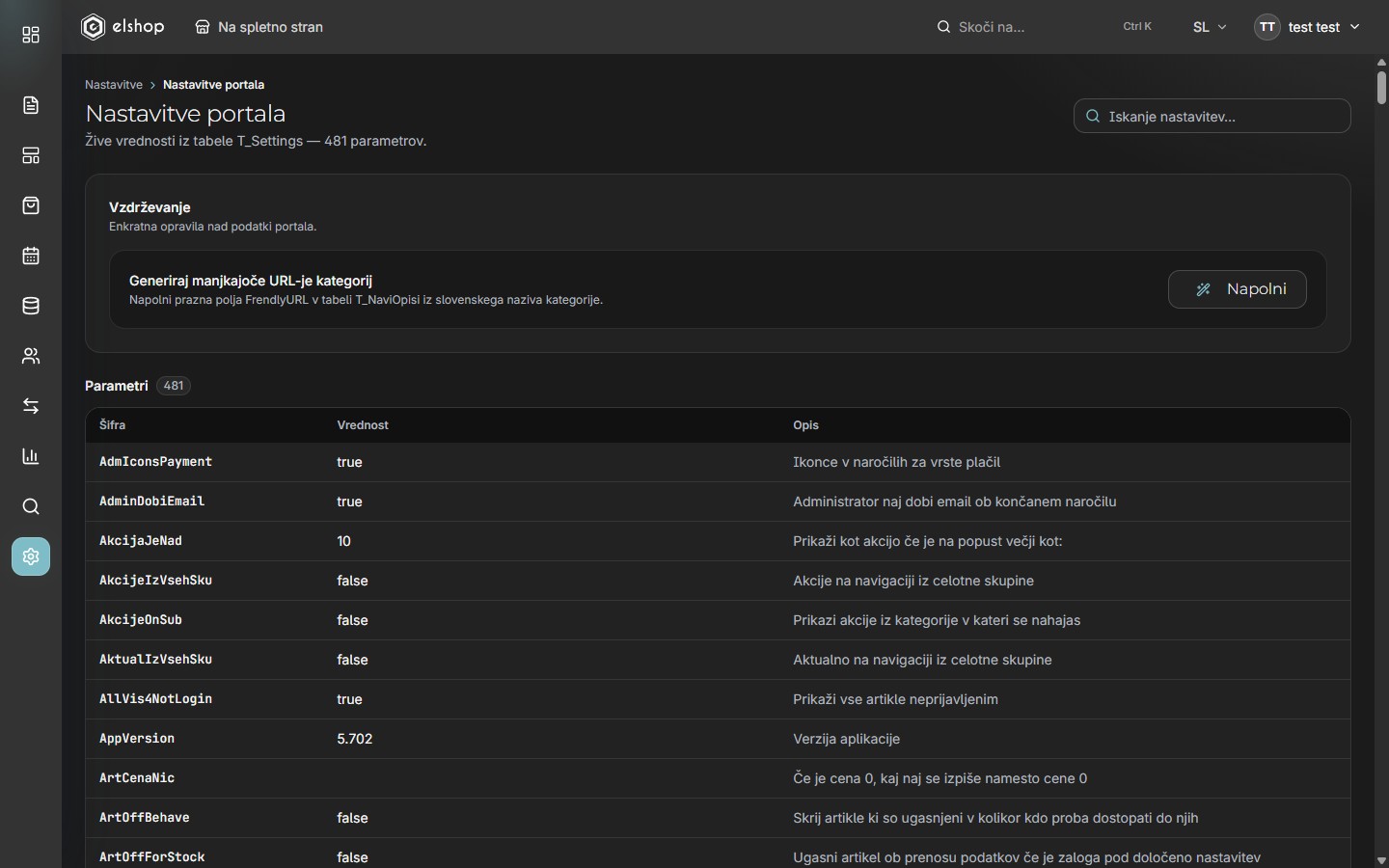
Task: Select the AktualIzVsehSku row code
Action: [x=156, y=660]
